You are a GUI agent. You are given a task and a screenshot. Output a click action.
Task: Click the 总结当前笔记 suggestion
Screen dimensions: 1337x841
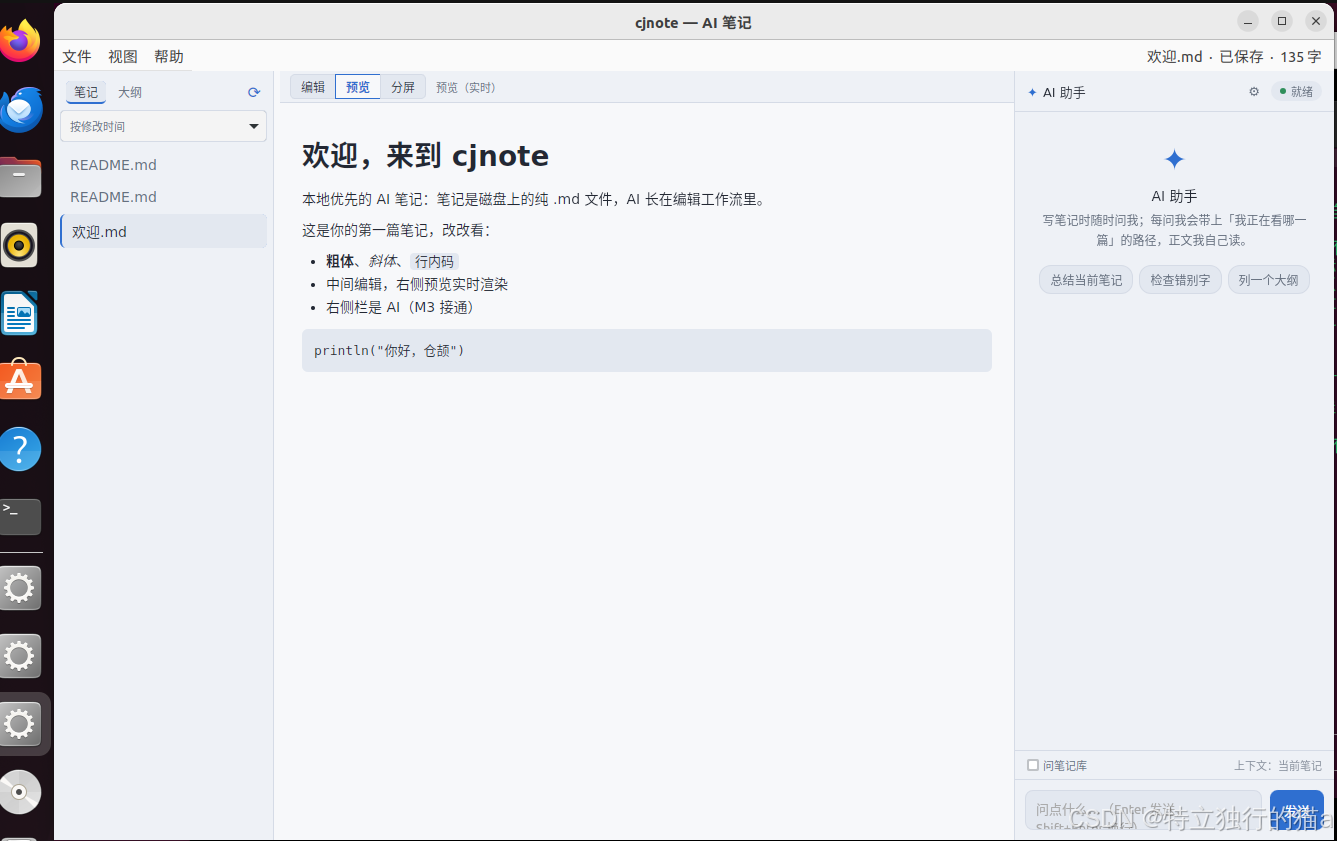click(x=1086, y=280)
